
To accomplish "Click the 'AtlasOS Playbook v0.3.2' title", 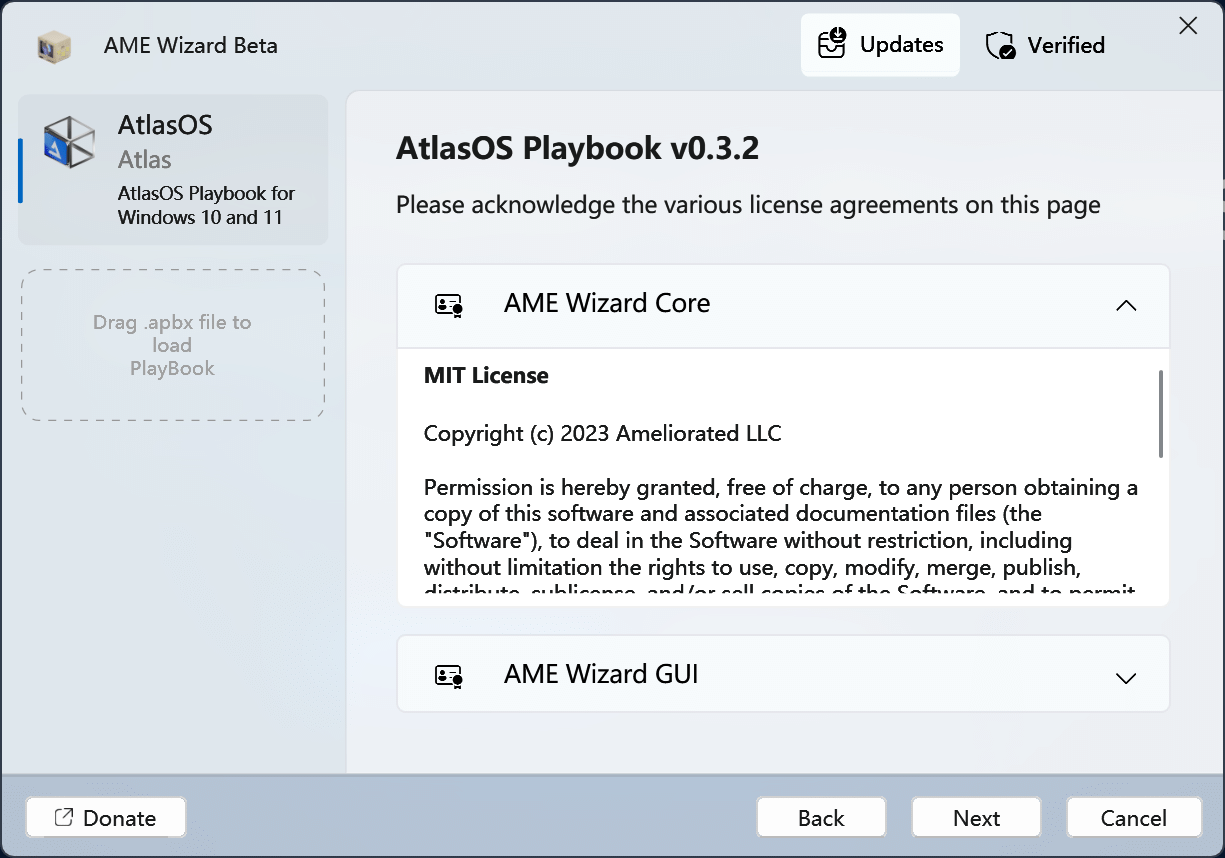I will 578,148.
